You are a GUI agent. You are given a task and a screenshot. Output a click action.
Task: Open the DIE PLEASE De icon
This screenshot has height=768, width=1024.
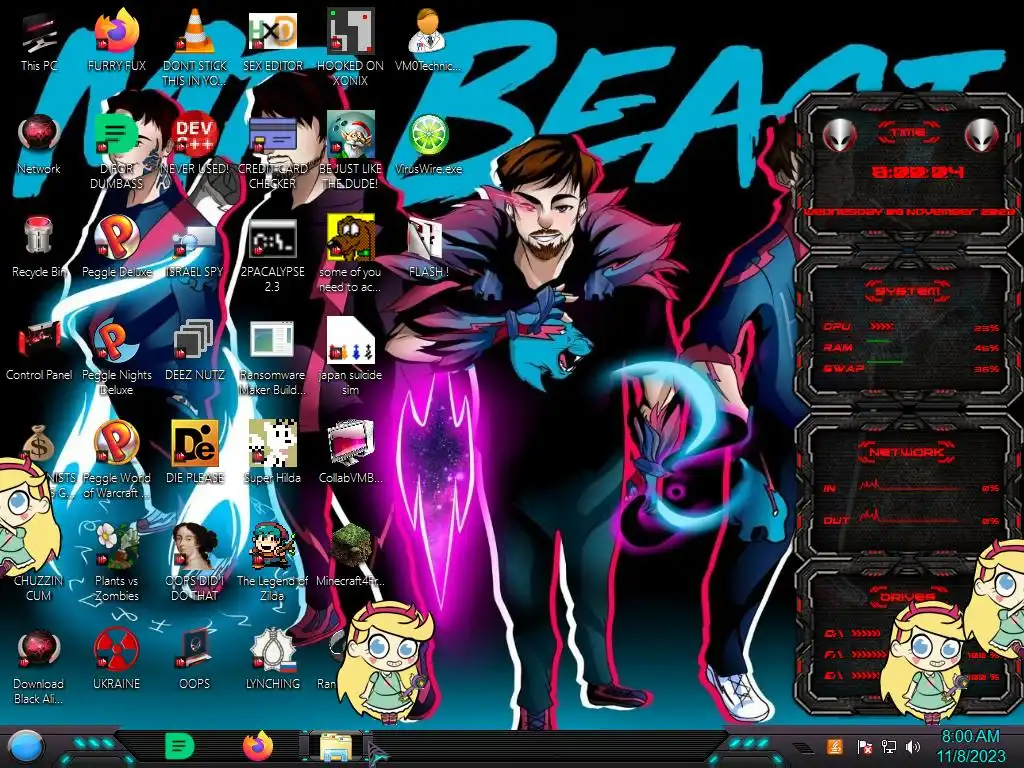tap(195, 453)
